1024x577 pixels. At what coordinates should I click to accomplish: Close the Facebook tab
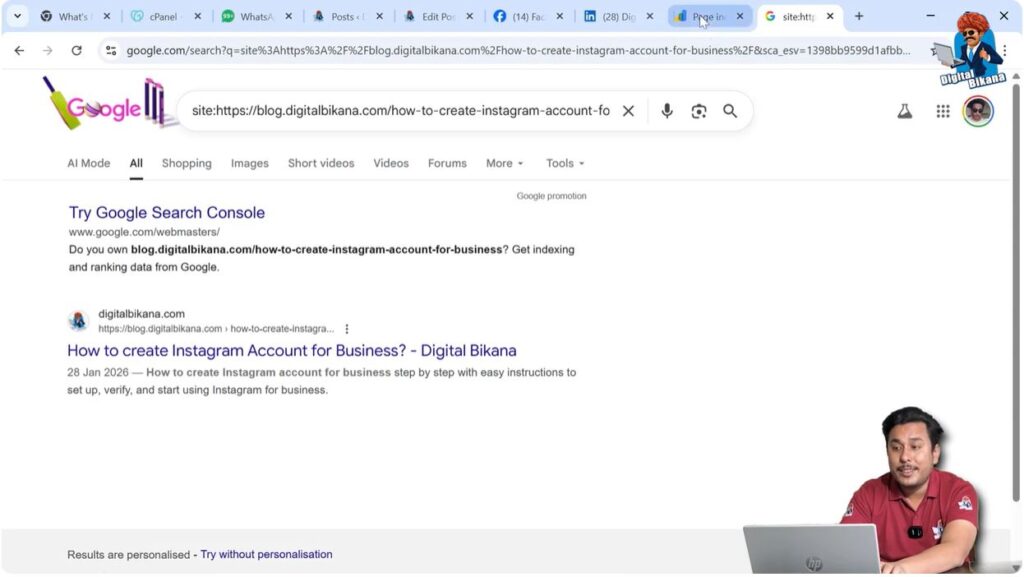[560, 16]
